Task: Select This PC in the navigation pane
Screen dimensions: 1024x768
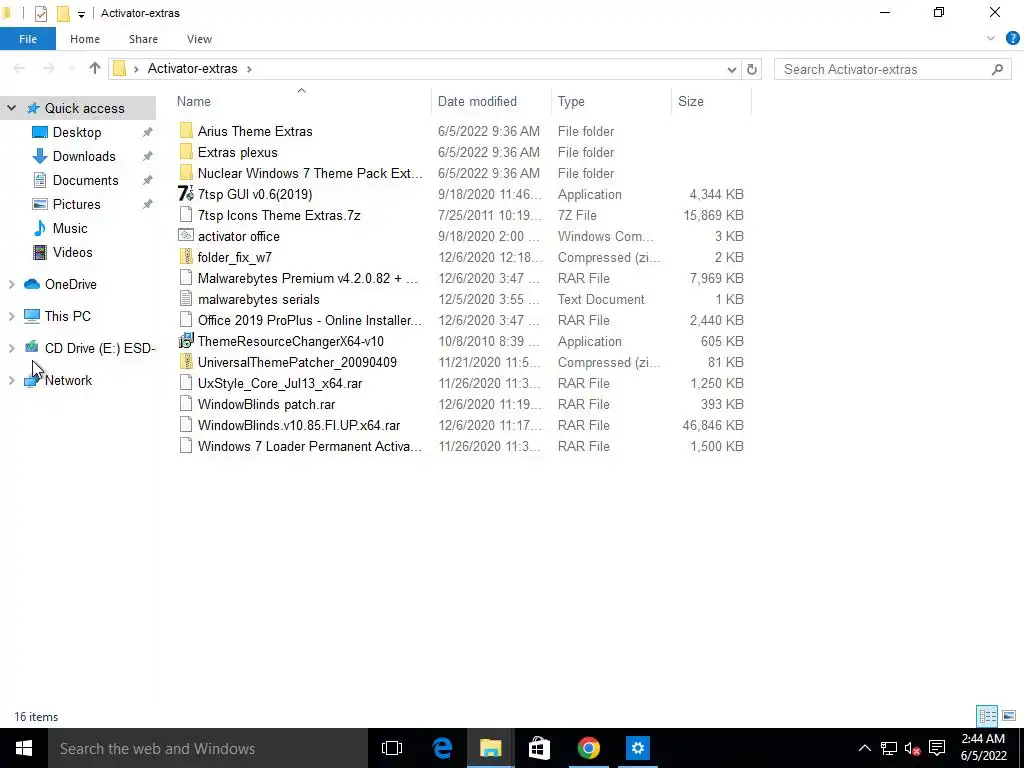Action: tap(67, 316)
